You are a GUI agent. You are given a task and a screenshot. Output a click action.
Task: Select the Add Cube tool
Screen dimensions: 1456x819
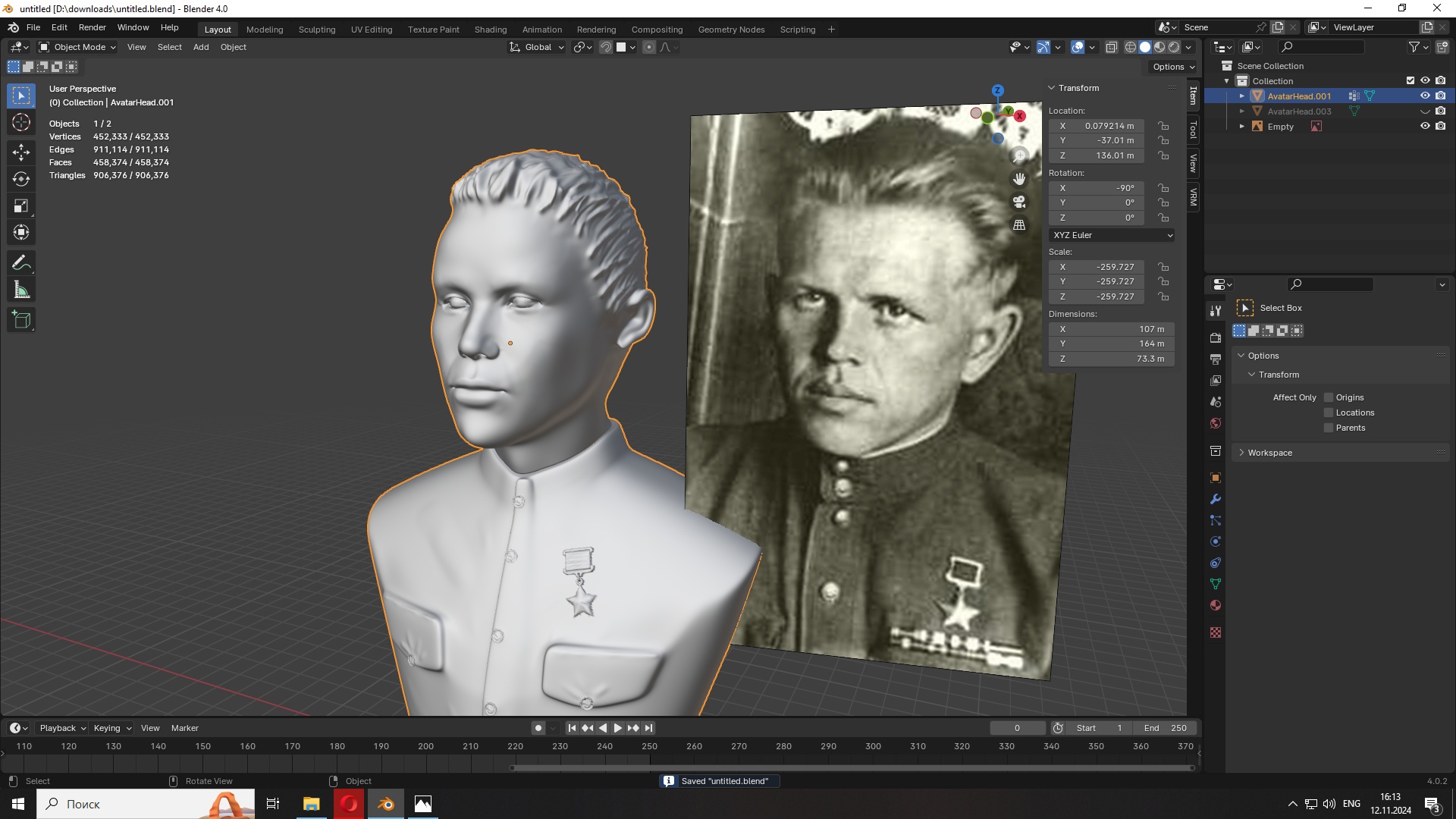tap(21, 320)
